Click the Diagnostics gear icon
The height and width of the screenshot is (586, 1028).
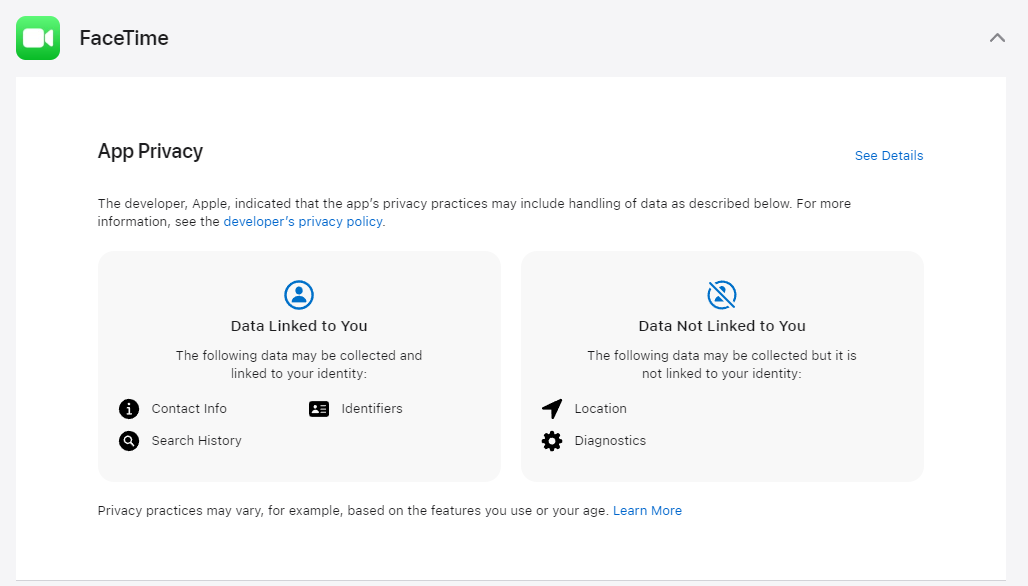click(552, 441)
